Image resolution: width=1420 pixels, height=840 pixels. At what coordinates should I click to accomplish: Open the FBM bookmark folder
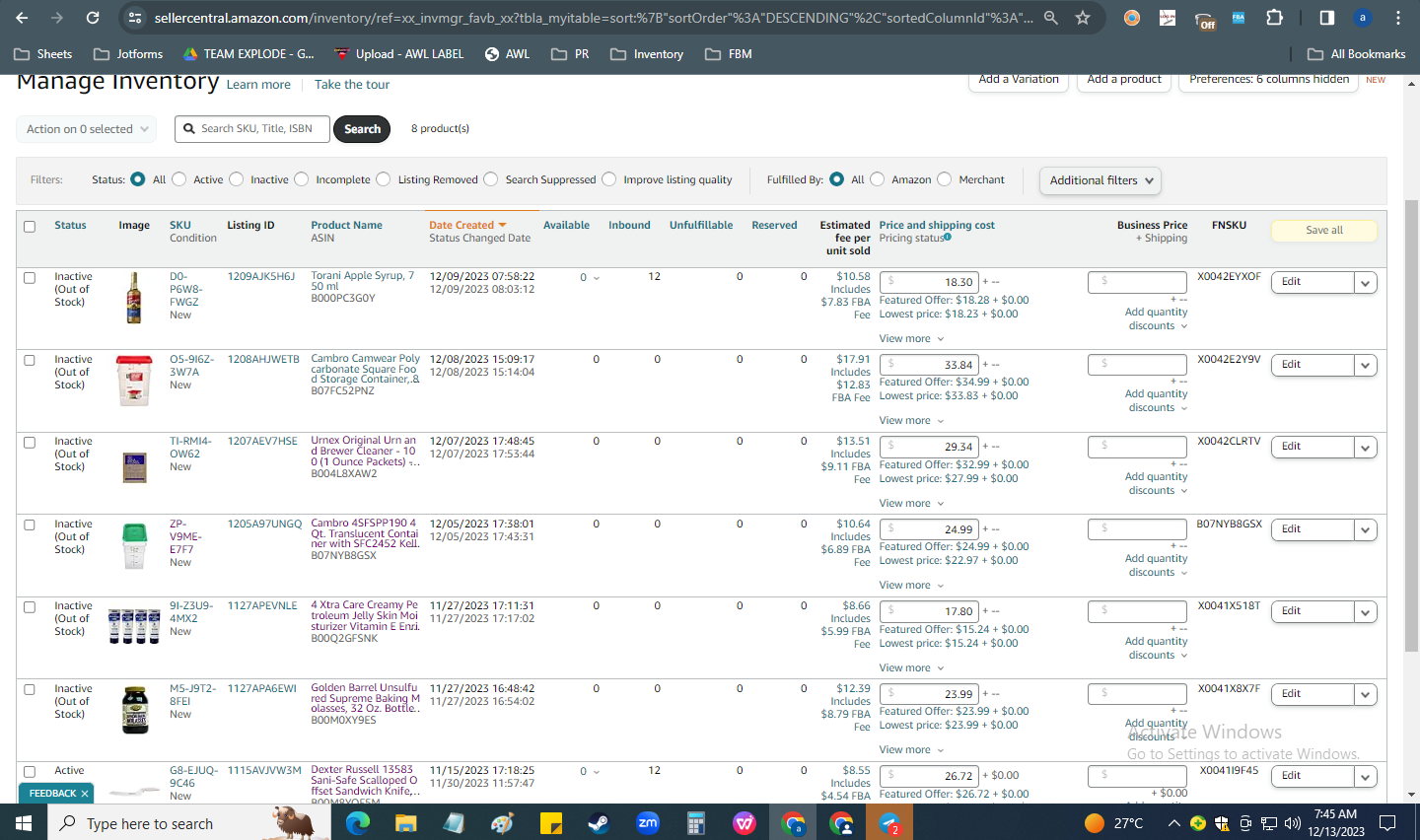click(729, 54)
